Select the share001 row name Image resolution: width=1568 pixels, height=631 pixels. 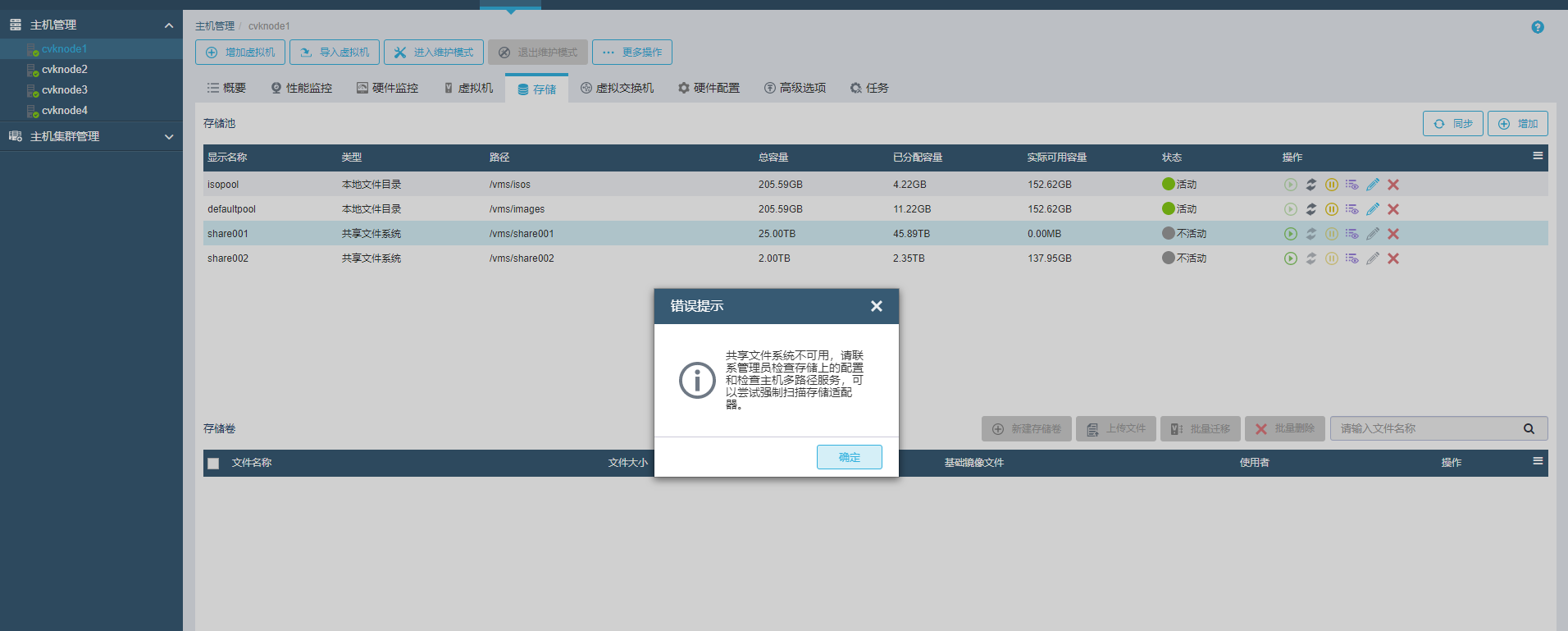[228, 234]
